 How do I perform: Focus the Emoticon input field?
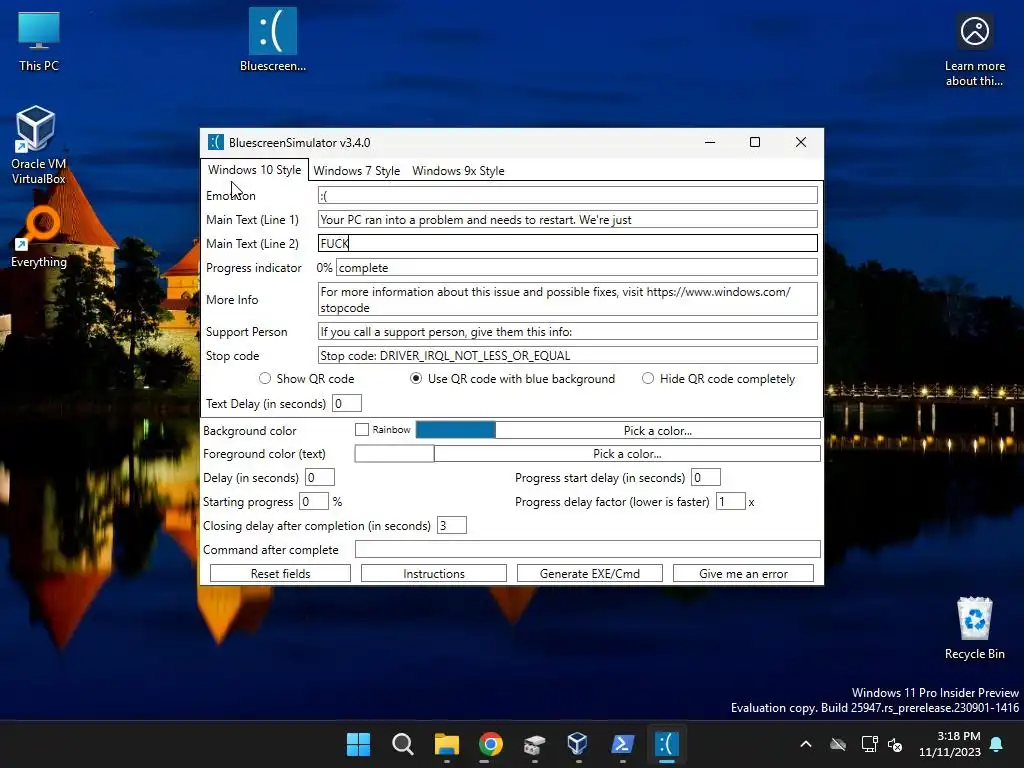click(x=568, y=195)
